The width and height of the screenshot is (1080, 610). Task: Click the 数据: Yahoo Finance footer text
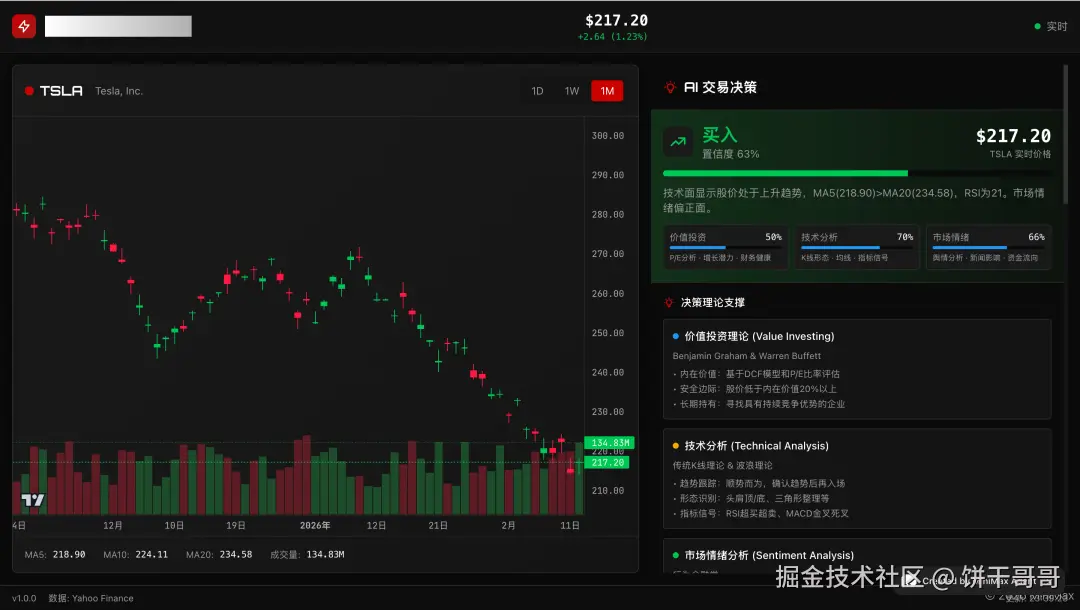pyautogui.click(x=91, y=598)
